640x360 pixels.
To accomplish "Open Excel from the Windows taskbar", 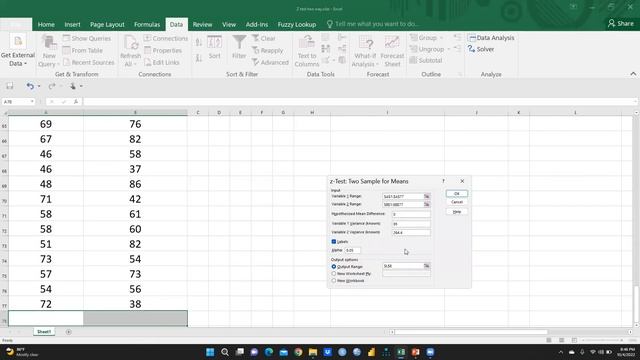I will tap(401, 352).
